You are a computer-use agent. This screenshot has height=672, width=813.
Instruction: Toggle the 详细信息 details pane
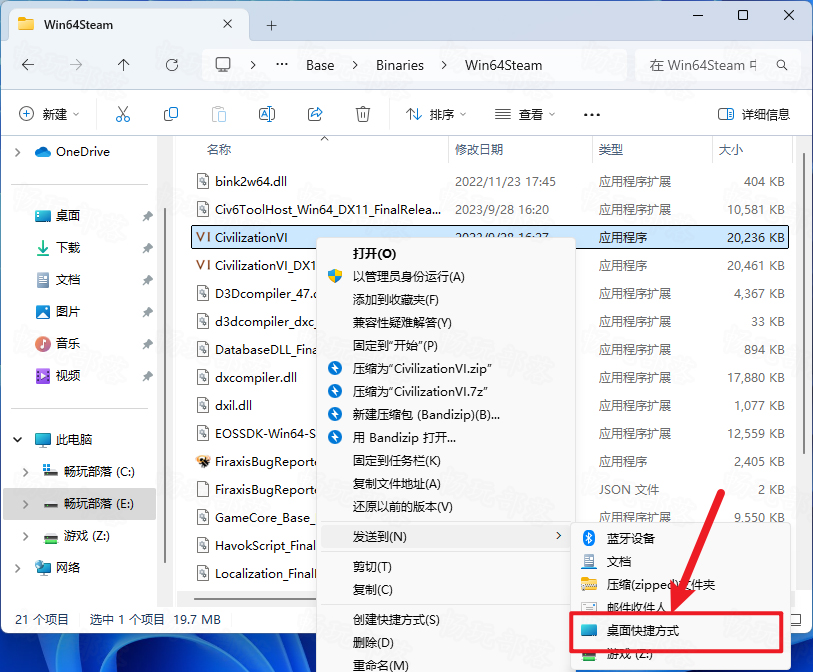[x=754, y=114]
